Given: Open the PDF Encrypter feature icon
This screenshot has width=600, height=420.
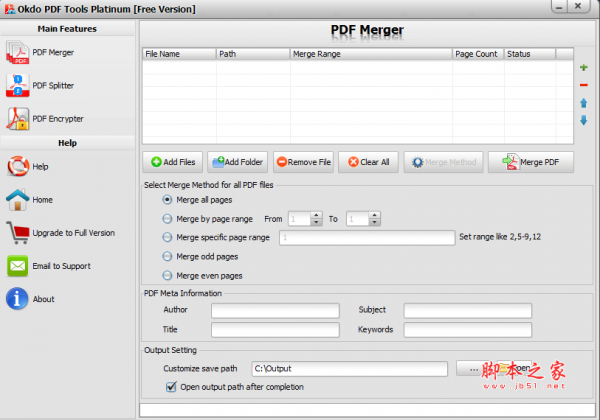Looking at the screenshot, I should pos(17,119).
